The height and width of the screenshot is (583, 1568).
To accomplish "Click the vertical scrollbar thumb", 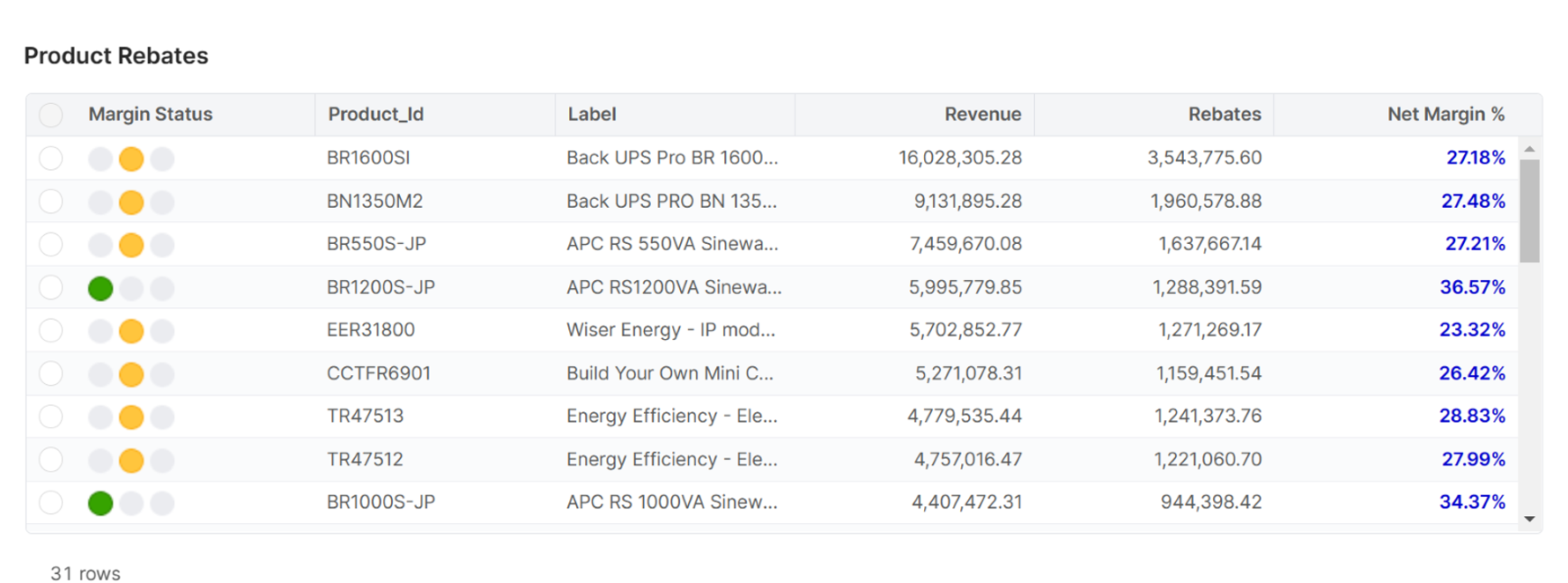I will [x=1529, y=210].
